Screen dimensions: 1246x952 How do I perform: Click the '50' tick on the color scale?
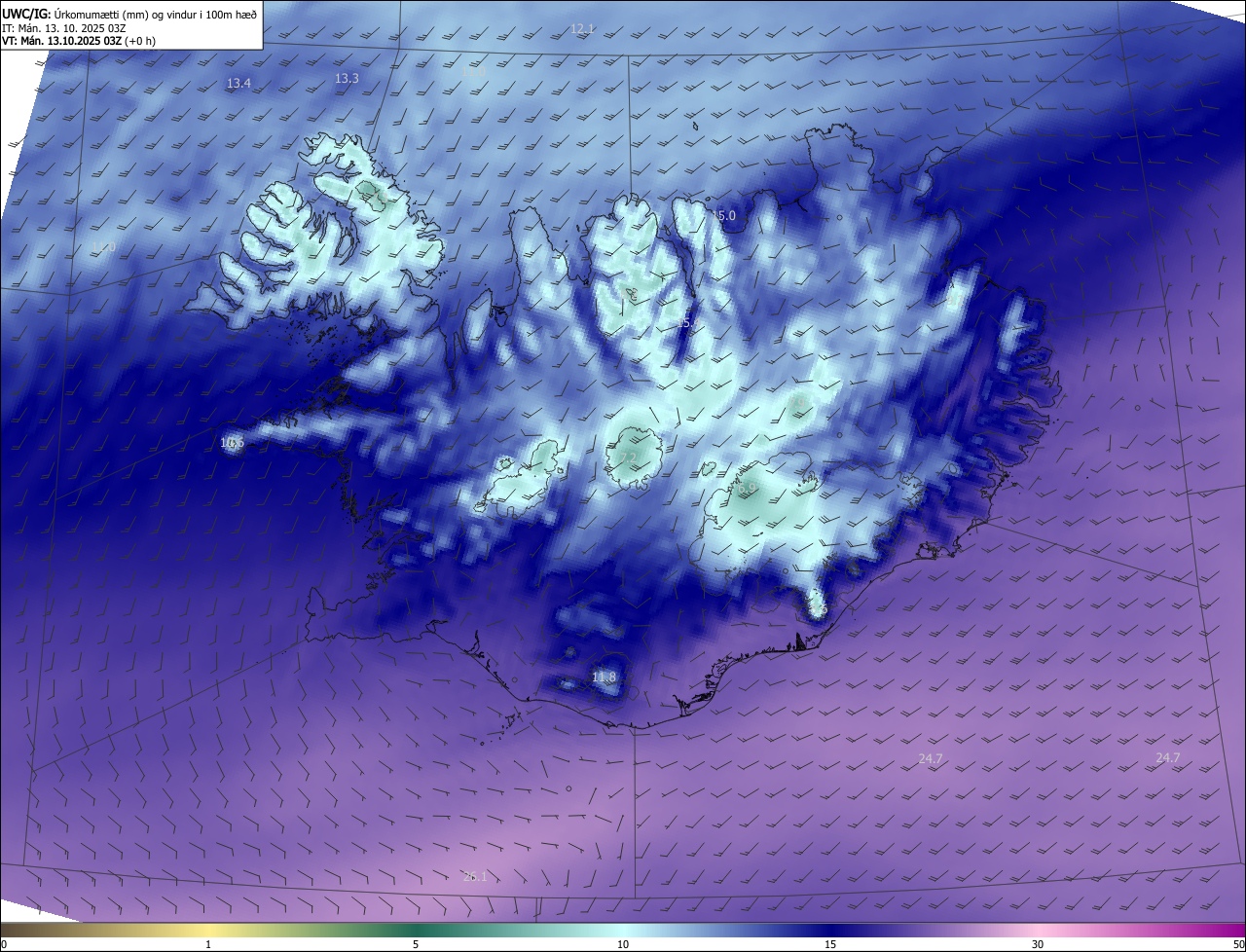pyautogui.click(x=1238, y=944)
